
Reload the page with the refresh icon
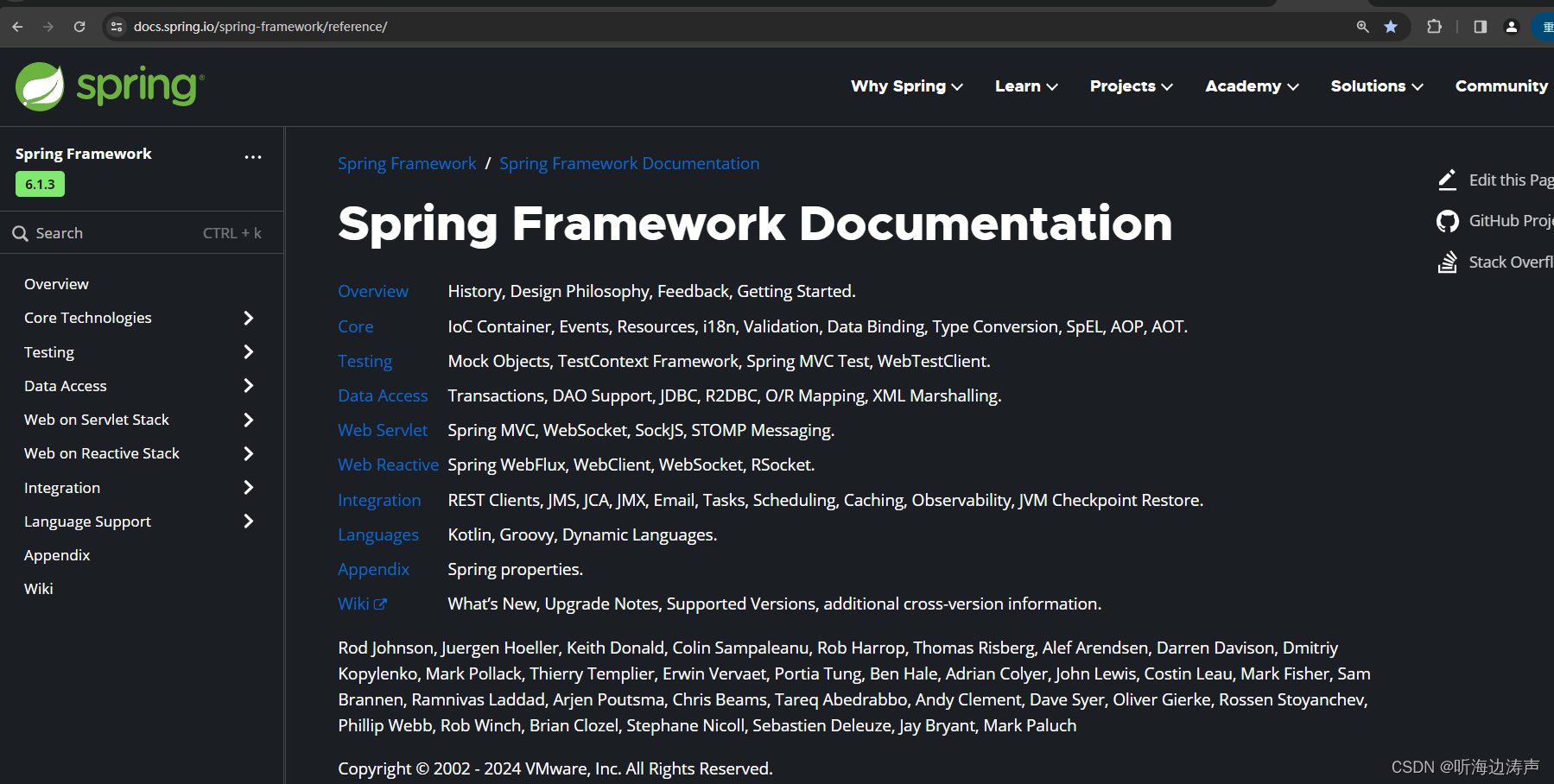(x=79, y=27)
